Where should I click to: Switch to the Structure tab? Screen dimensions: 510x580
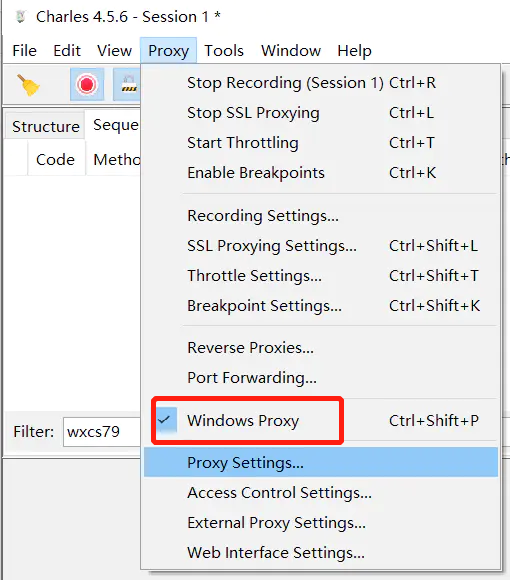pos(45,127)
